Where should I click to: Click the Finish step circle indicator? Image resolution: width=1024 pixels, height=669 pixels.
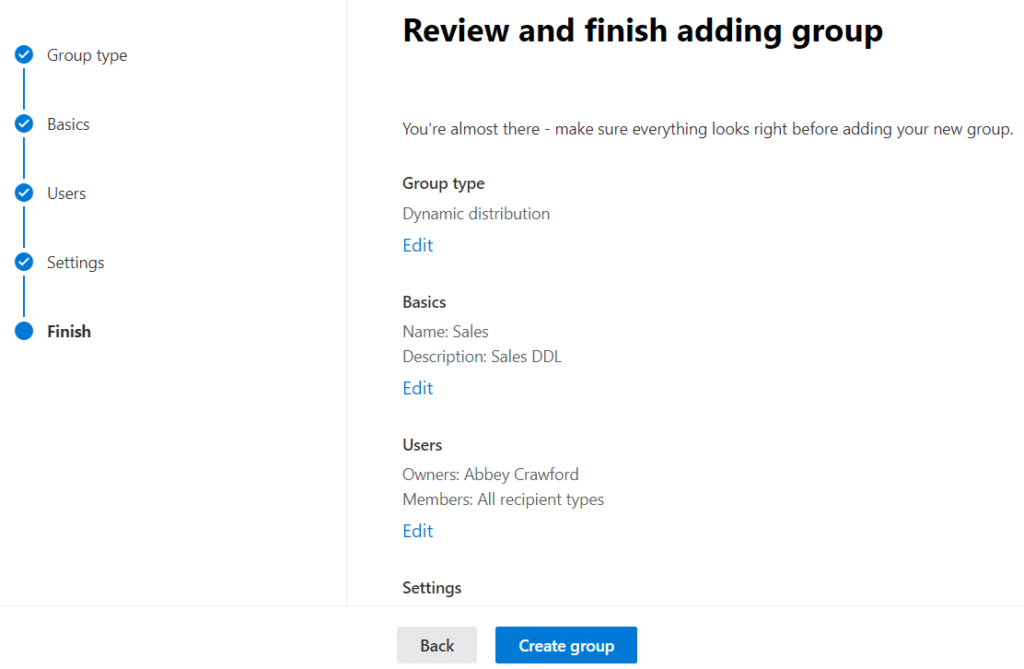24,331
